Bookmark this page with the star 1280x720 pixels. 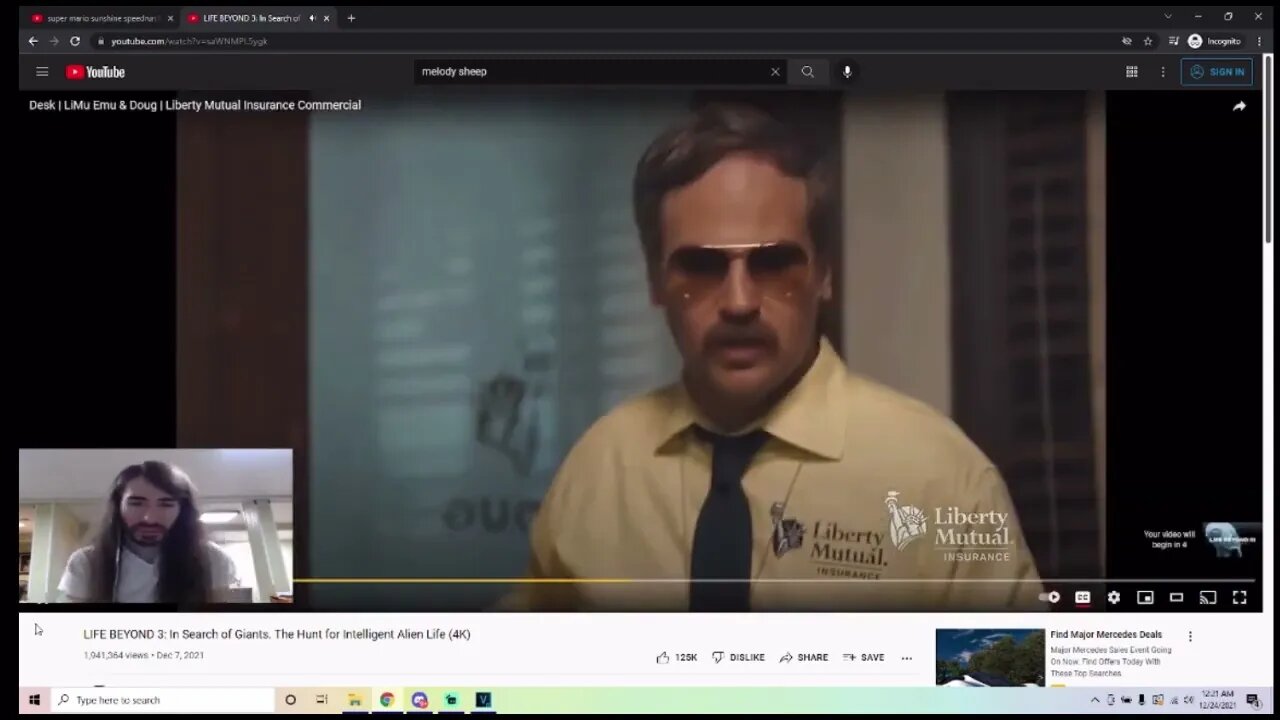click(x=1148, y=41)
